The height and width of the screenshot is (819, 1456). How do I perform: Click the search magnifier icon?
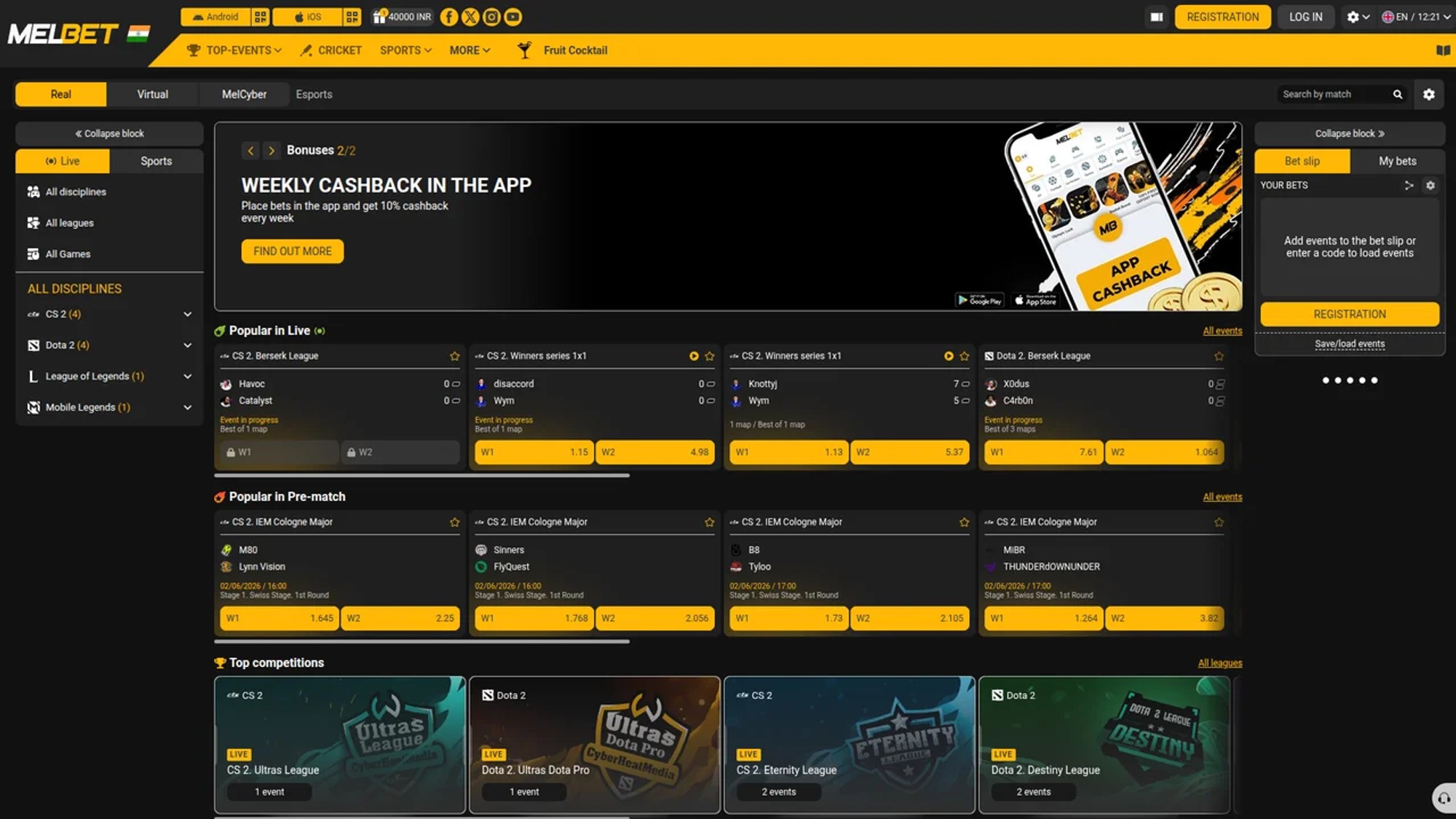coord(1398,94)
